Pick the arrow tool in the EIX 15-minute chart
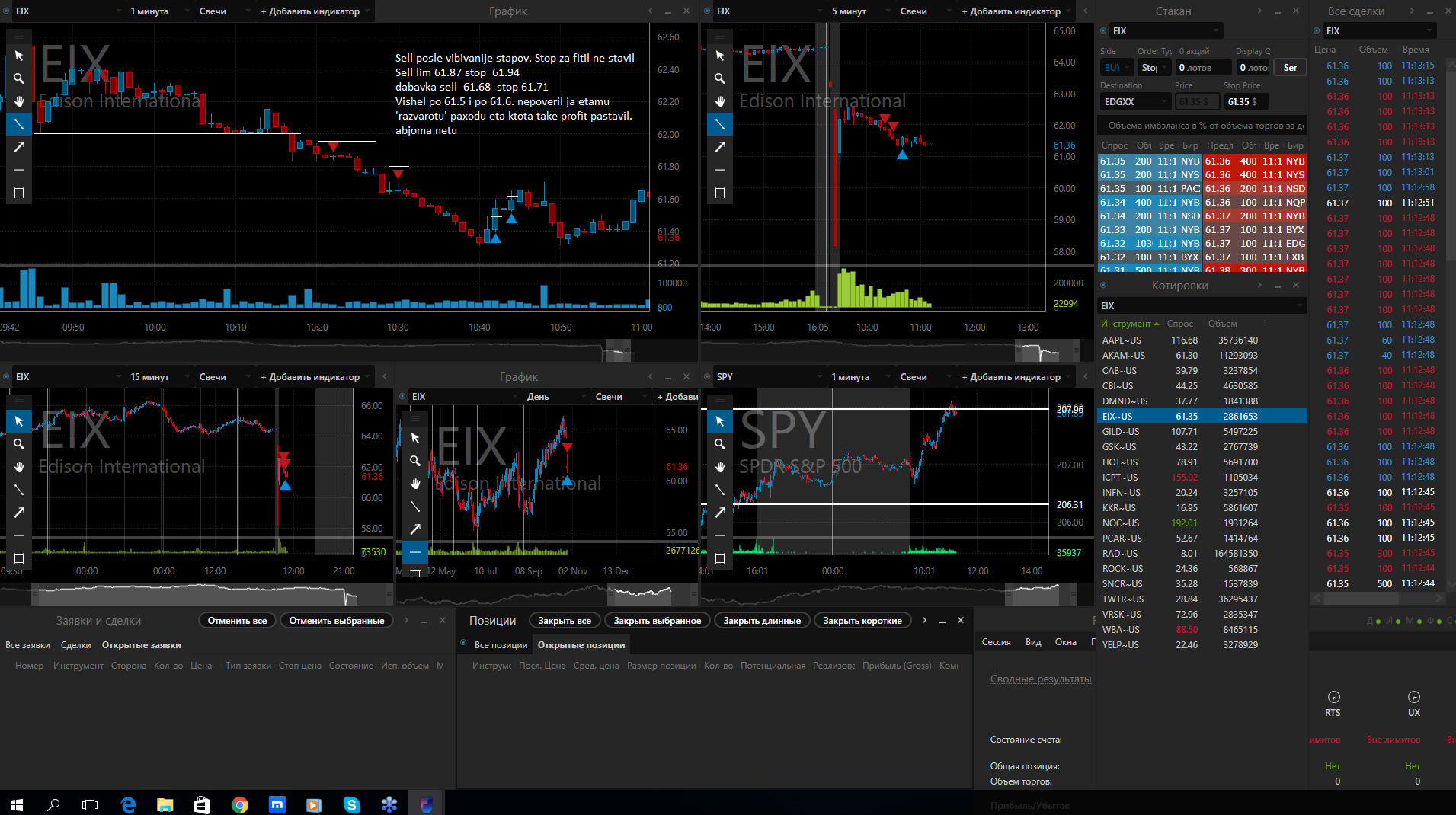 click(x=19, y=513)
